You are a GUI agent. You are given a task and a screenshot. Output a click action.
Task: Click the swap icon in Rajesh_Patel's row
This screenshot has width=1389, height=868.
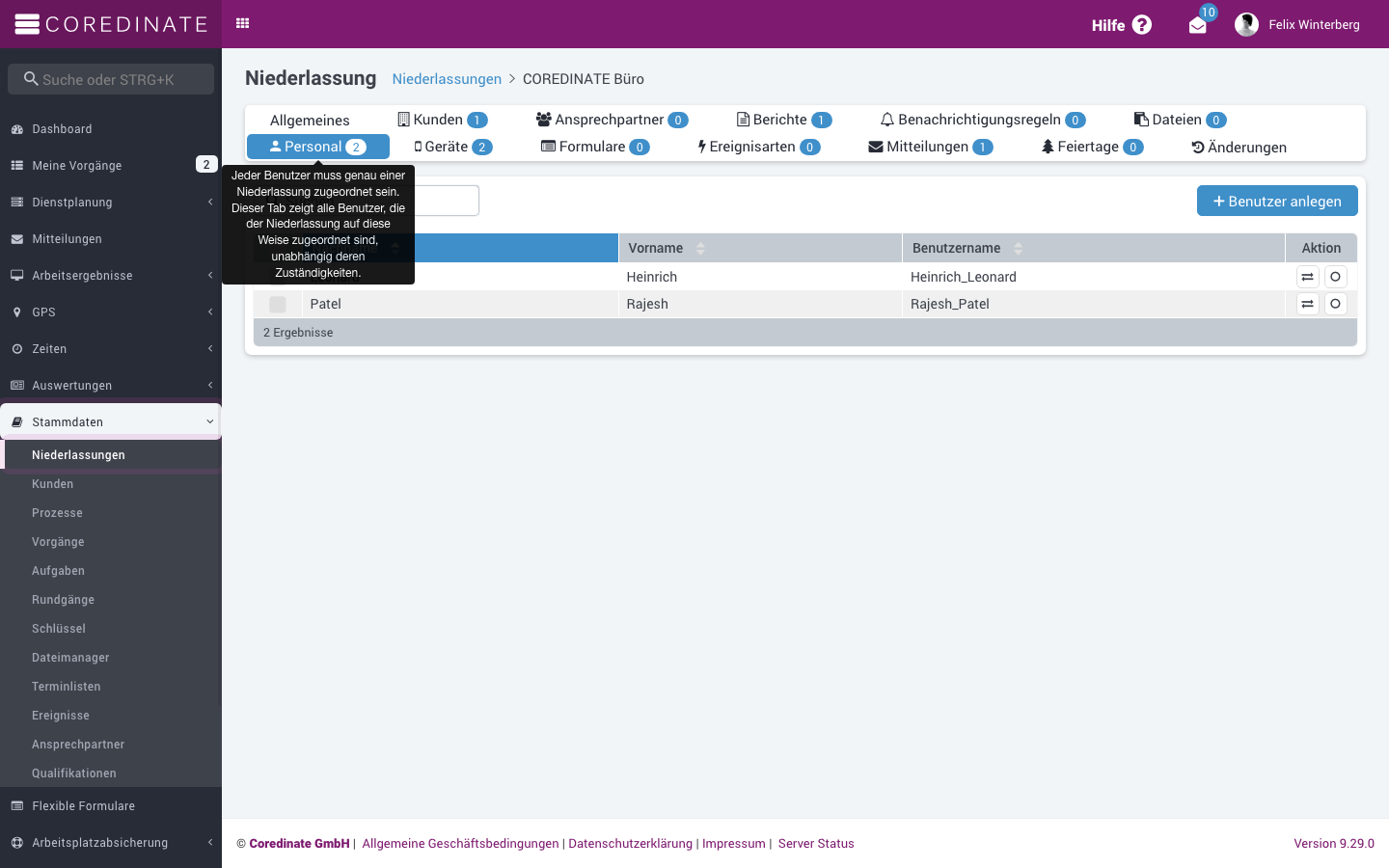(x=1308, y=304)
